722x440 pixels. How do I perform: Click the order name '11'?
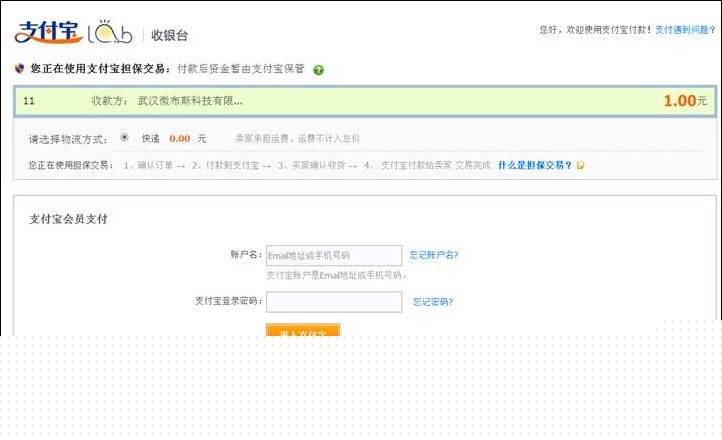pos(29,101)
